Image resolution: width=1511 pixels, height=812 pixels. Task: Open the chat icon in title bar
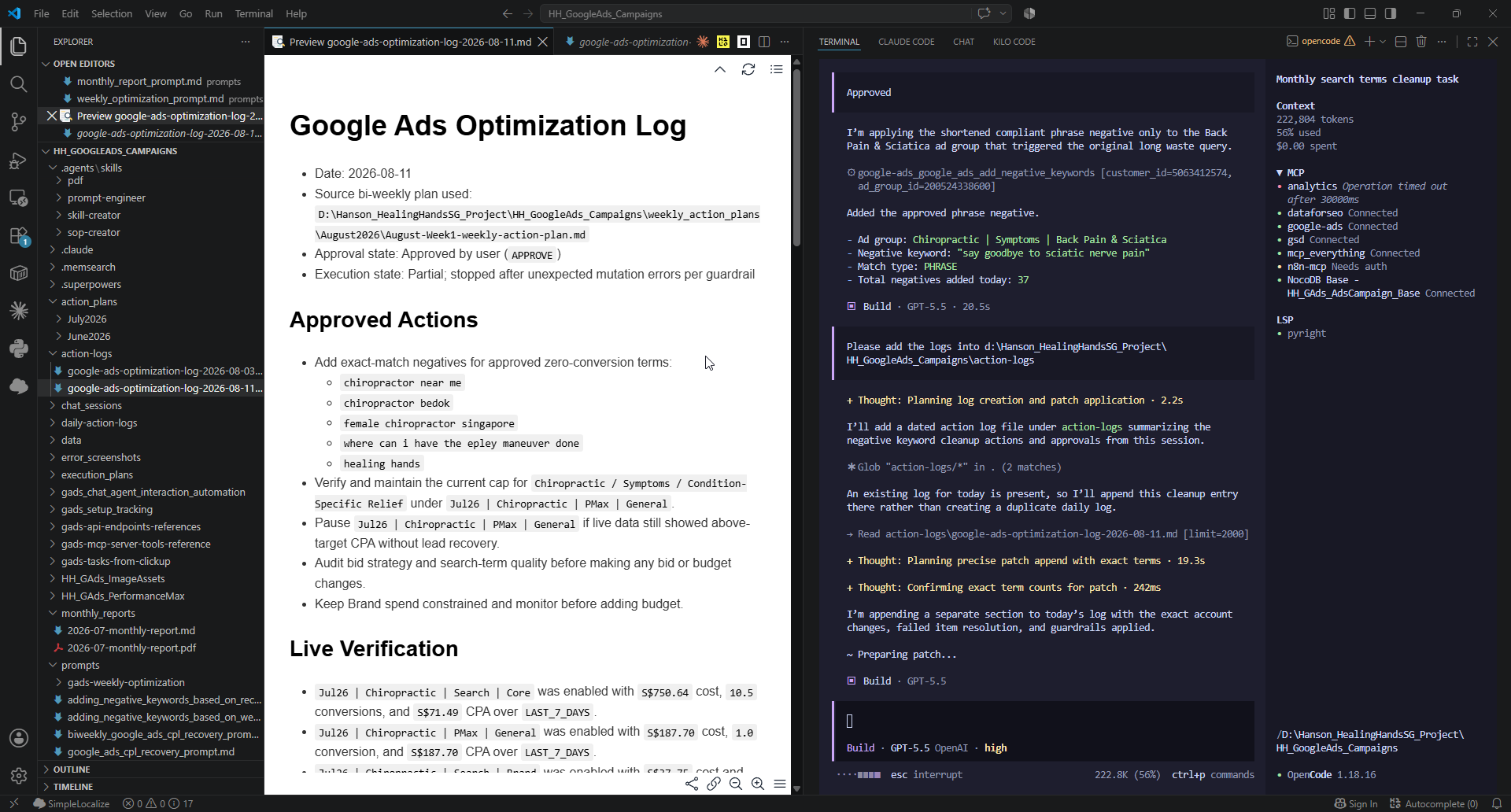click(x=984, y=13)
